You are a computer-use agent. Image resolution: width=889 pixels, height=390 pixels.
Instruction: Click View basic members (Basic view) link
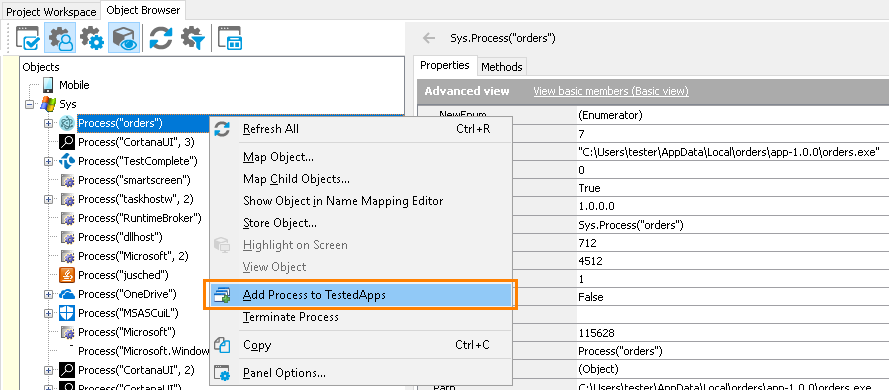tap(611, 91)
